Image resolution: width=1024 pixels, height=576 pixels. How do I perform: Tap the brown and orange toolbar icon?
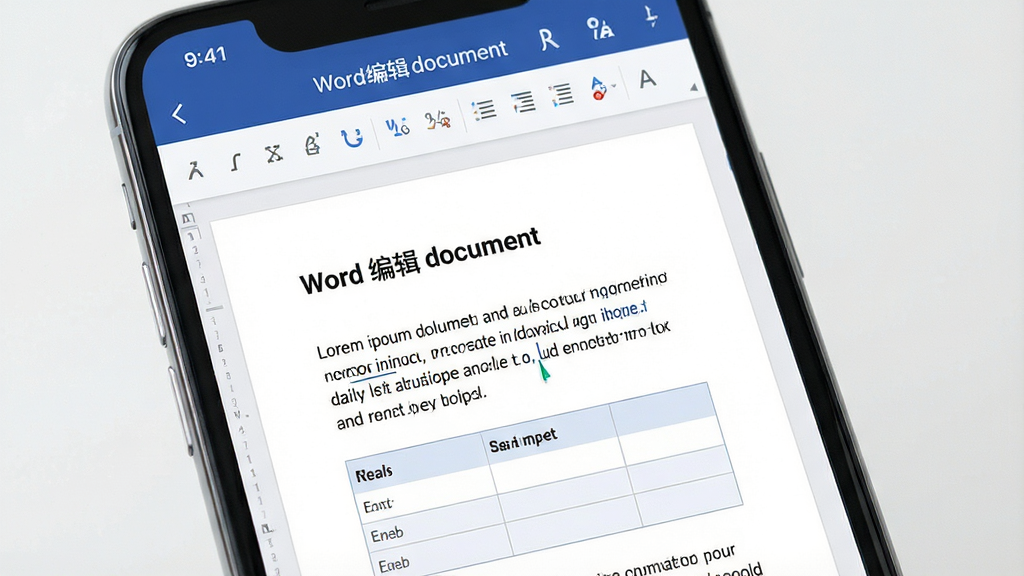pos(438,120)
